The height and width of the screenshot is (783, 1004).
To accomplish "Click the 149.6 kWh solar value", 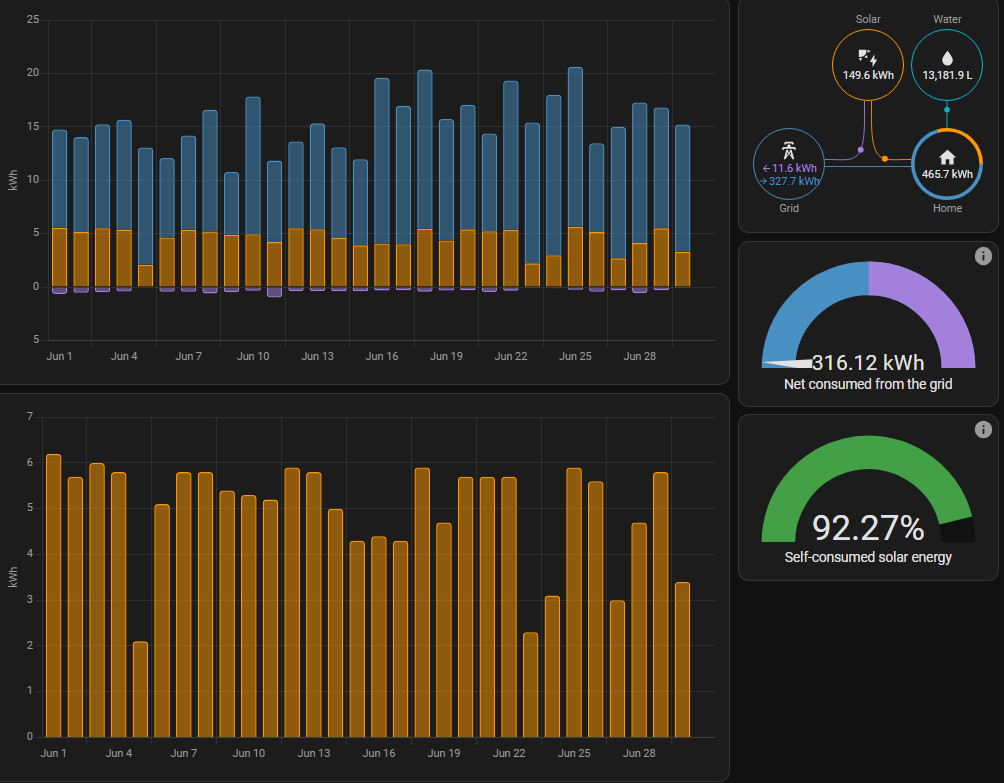I will 867,75.
